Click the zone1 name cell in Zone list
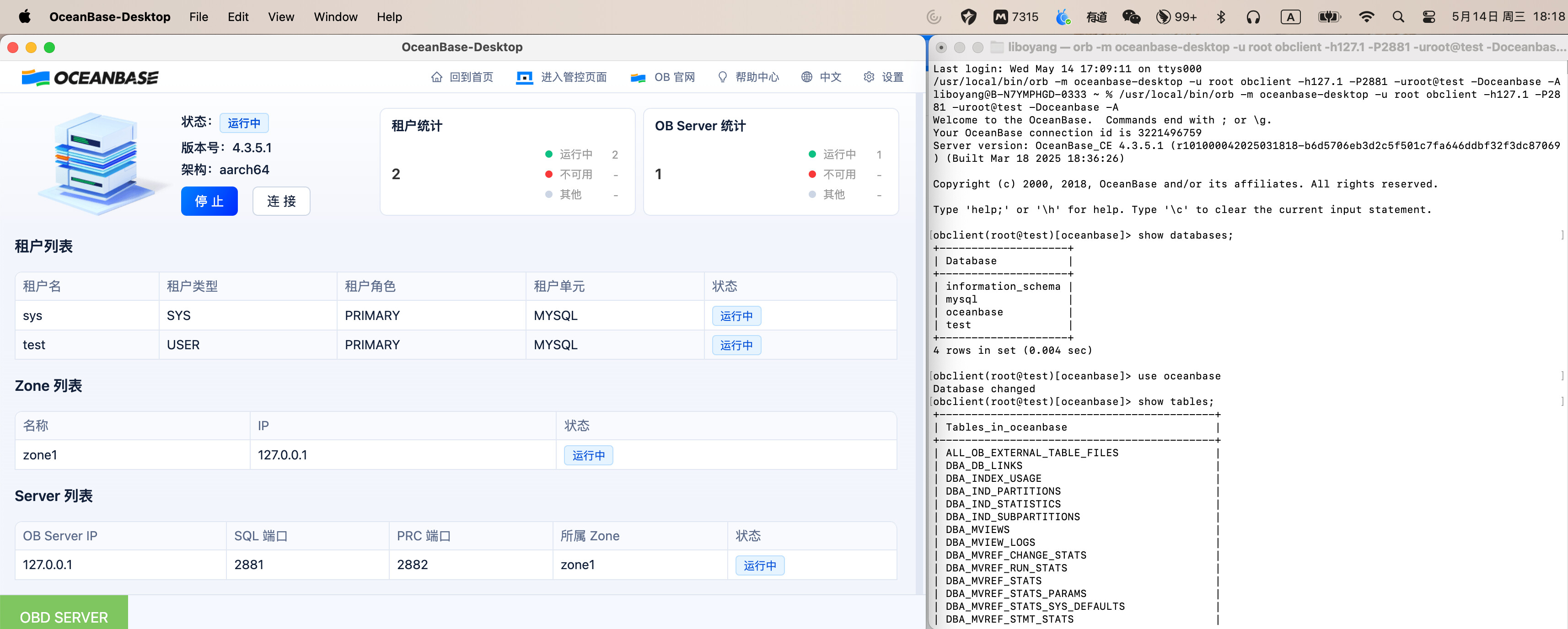 point(133,455)
